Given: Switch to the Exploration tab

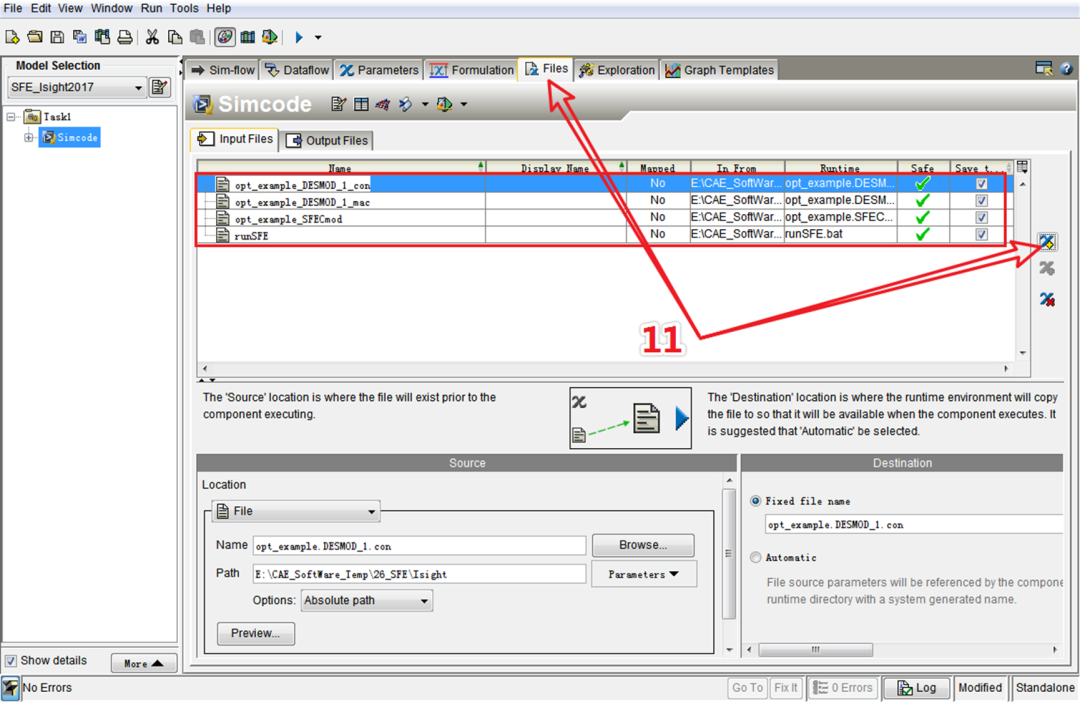Looking at the screenshot, I should tap(617, 70).
